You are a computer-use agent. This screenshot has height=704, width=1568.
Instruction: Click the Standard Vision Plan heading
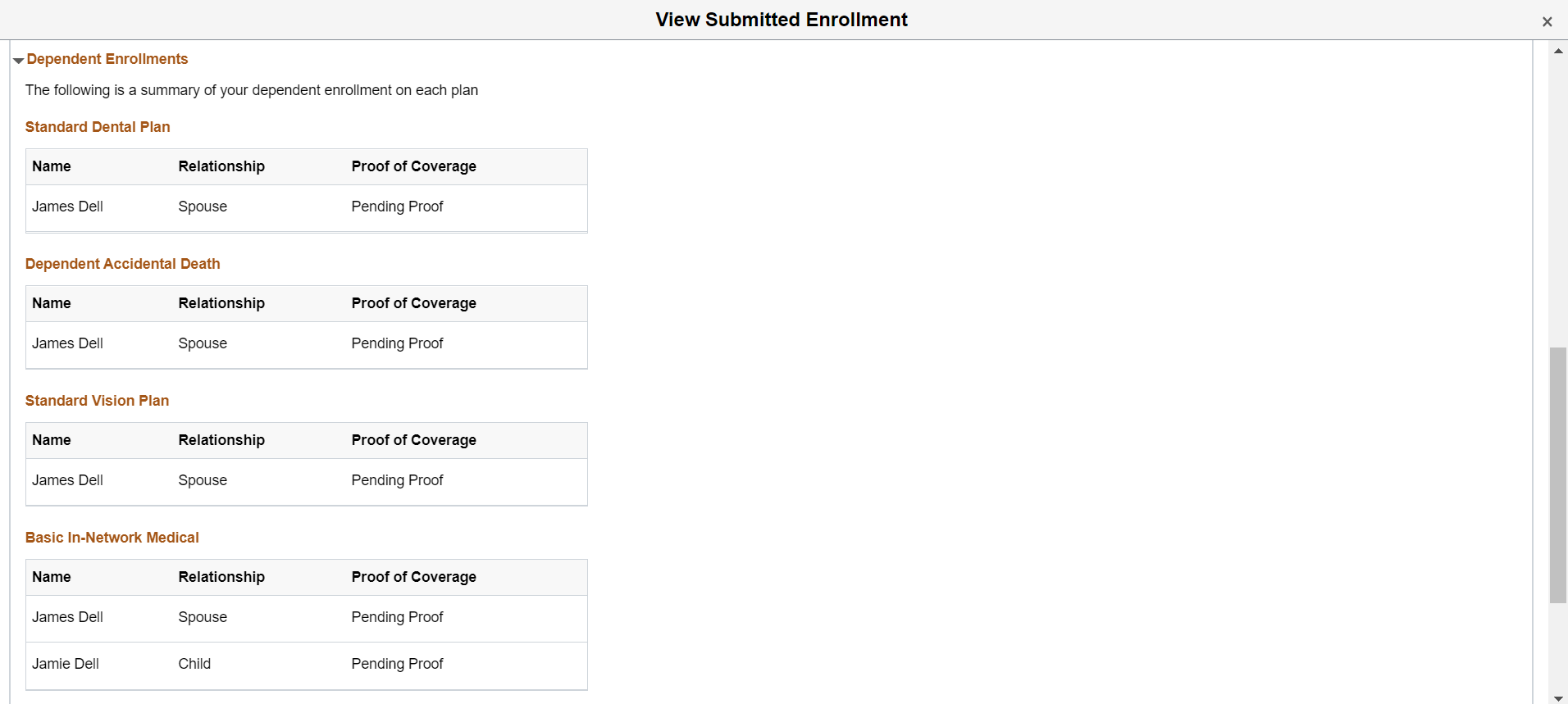[x=97, y=401]
